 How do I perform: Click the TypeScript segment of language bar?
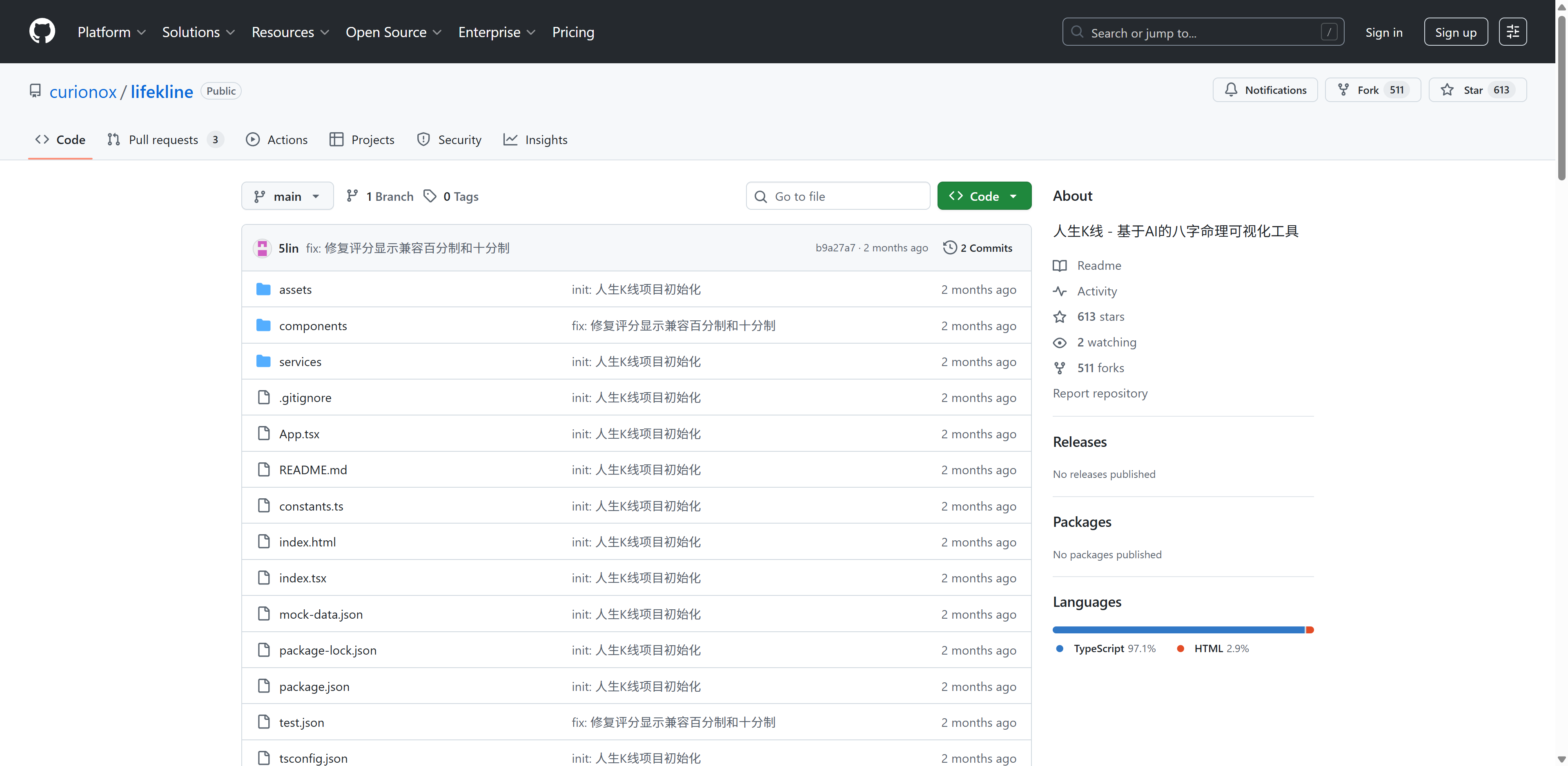(1178, 630)
